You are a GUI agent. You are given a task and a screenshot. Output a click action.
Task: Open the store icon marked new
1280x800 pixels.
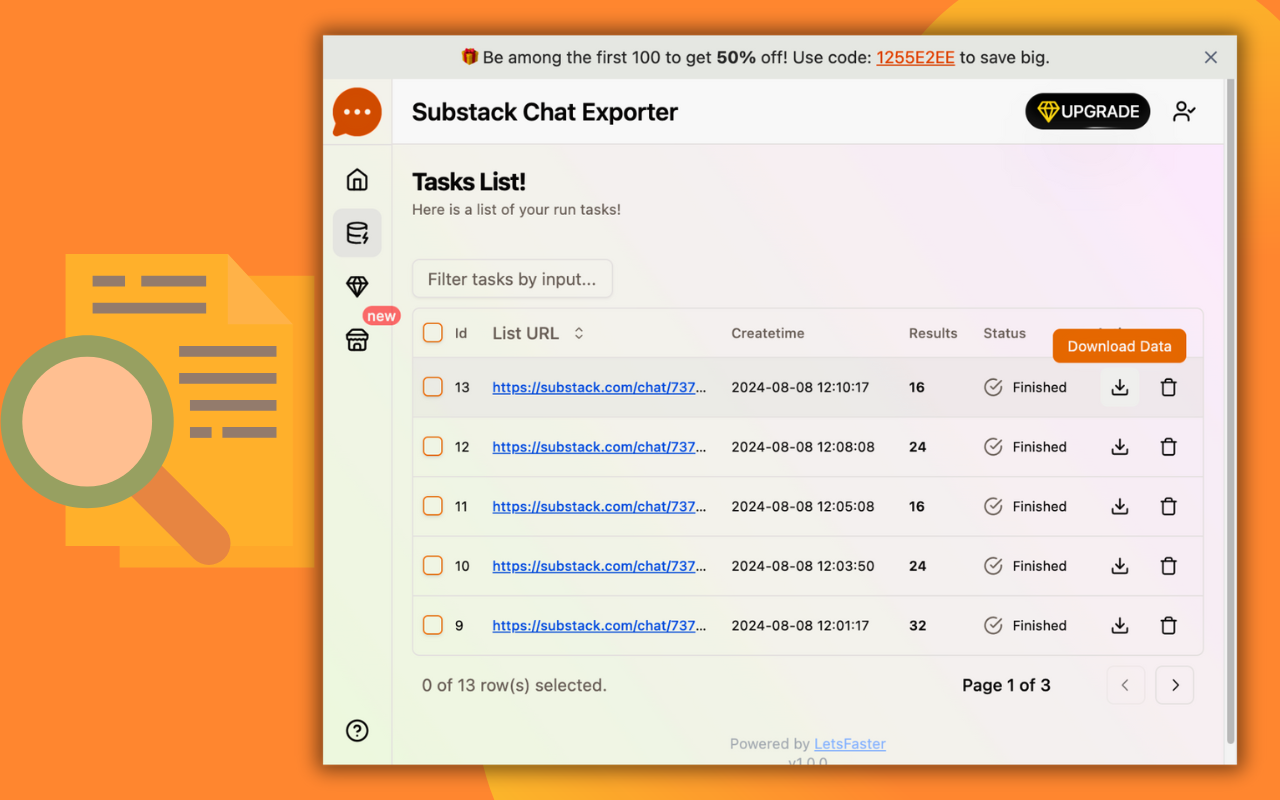(357, 340)
